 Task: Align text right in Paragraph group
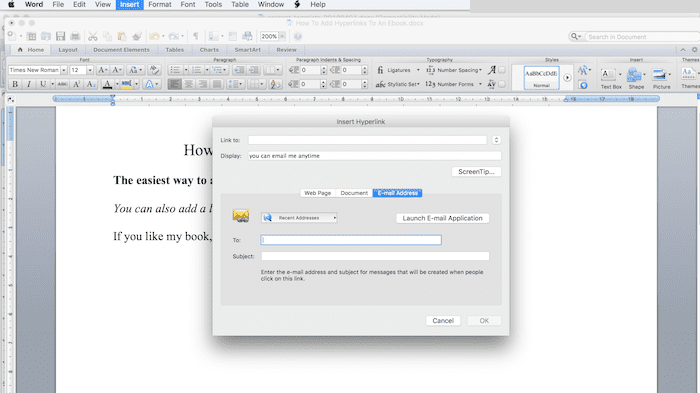tap(203, 84)
